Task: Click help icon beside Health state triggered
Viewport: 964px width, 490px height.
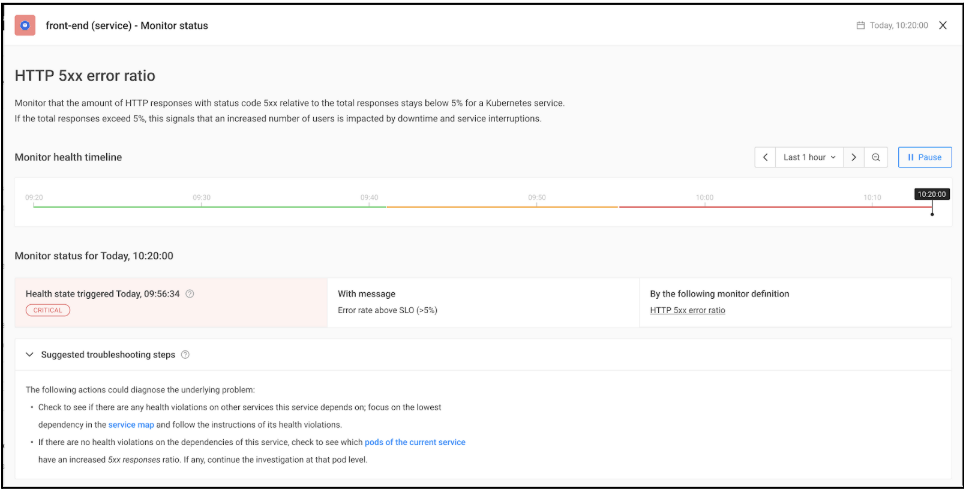Action: point(190,294)
